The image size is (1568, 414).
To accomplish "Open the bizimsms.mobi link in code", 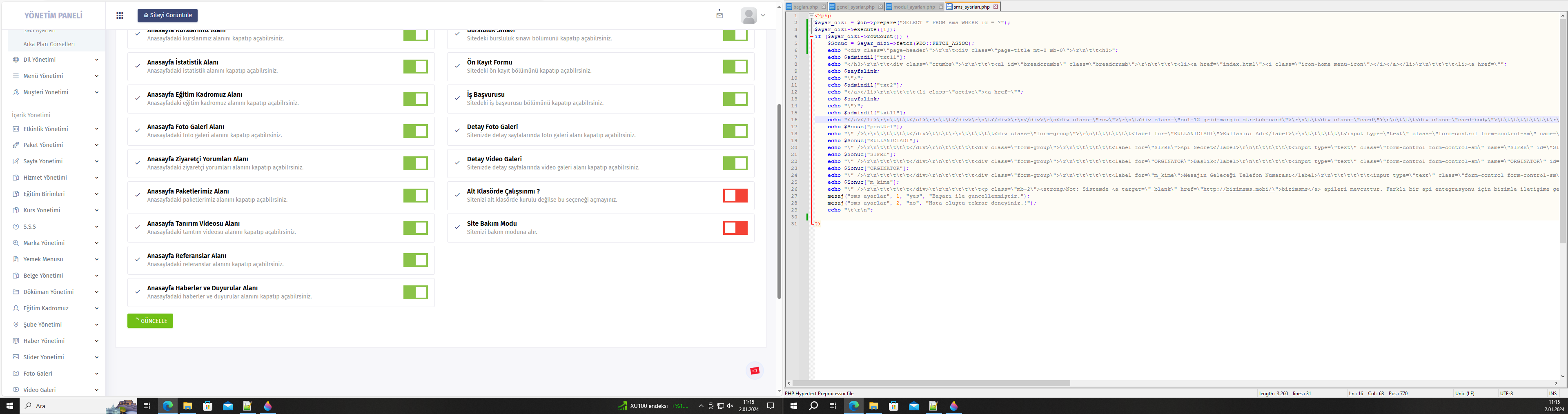I will coord(1239,189).
